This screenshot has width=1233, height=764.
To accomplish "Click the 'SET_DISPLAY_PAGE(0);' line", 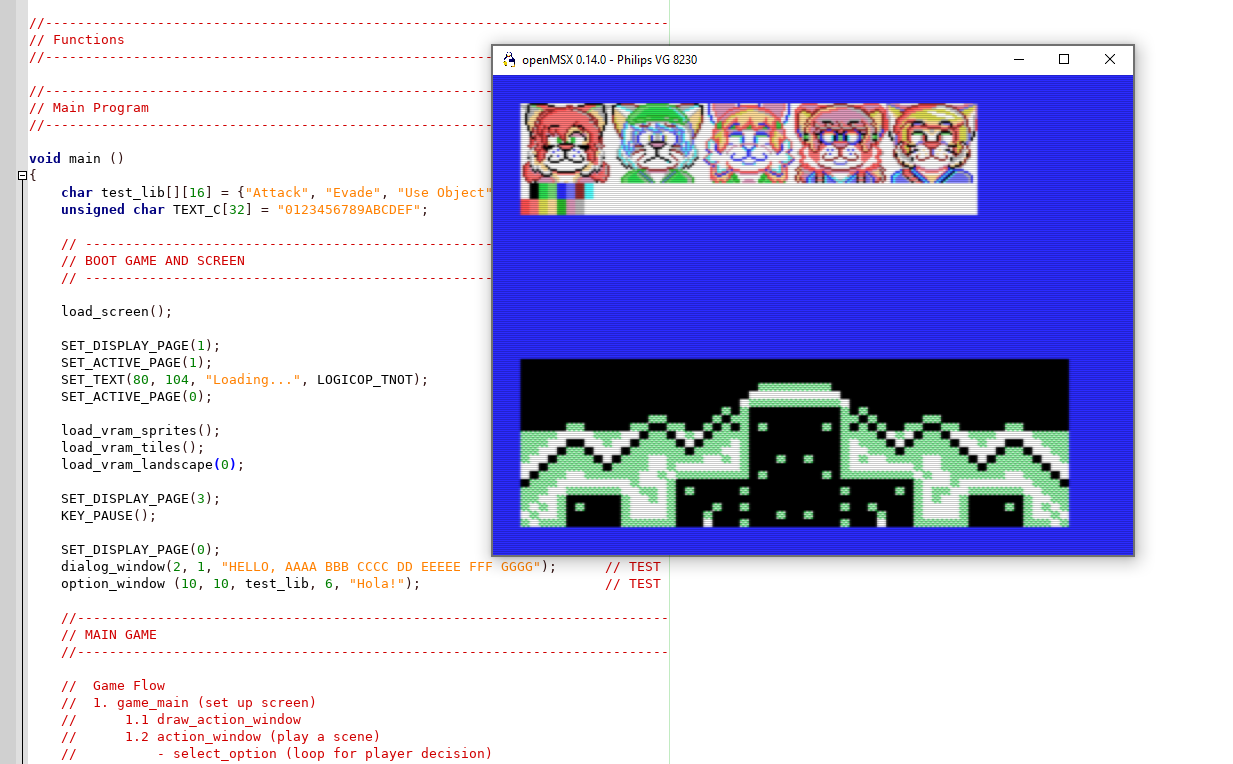I will (141, 549).
